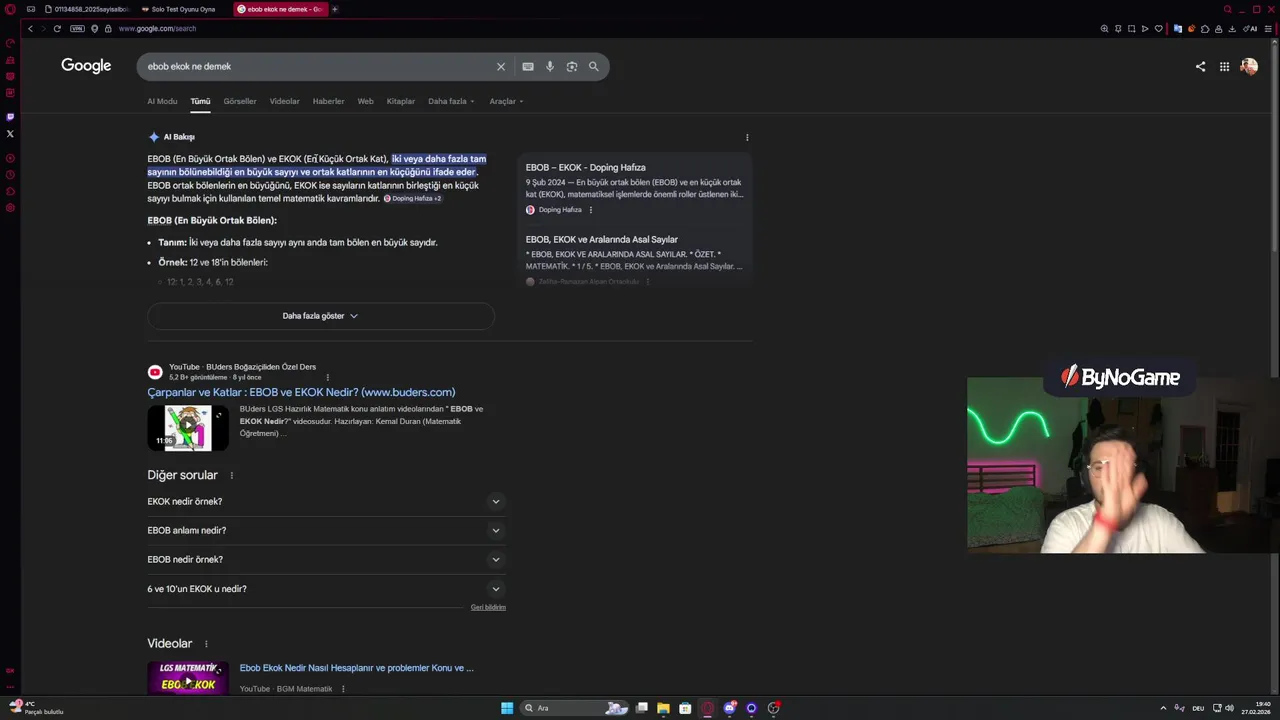The height and width of the screenshot is (720, 1280).
Task: Open the browser AI assistant button
Action: tap(1251, 29)
